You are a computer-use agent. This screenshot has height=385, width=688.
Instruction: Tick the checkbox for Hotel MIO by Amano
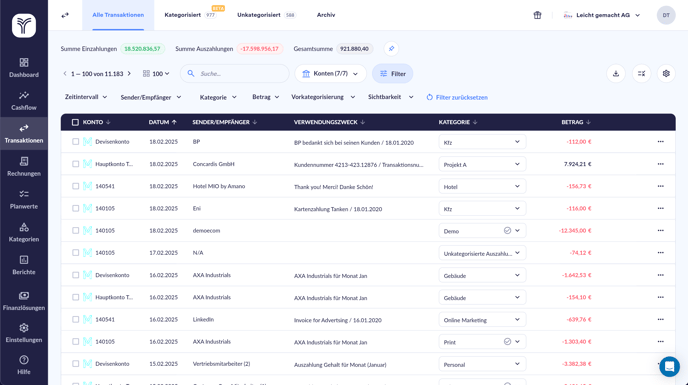[x=75, y=186]
